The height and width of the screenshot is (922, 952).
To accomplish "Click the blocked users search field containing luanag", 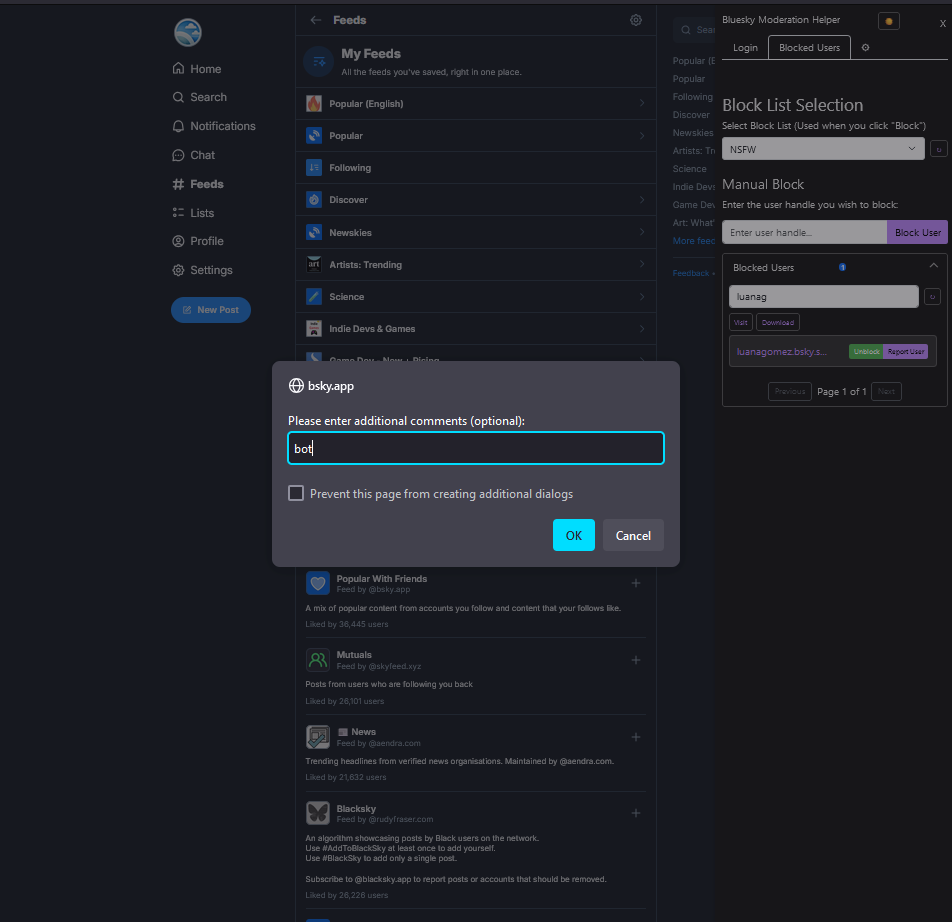I will (x=823, y=297).
